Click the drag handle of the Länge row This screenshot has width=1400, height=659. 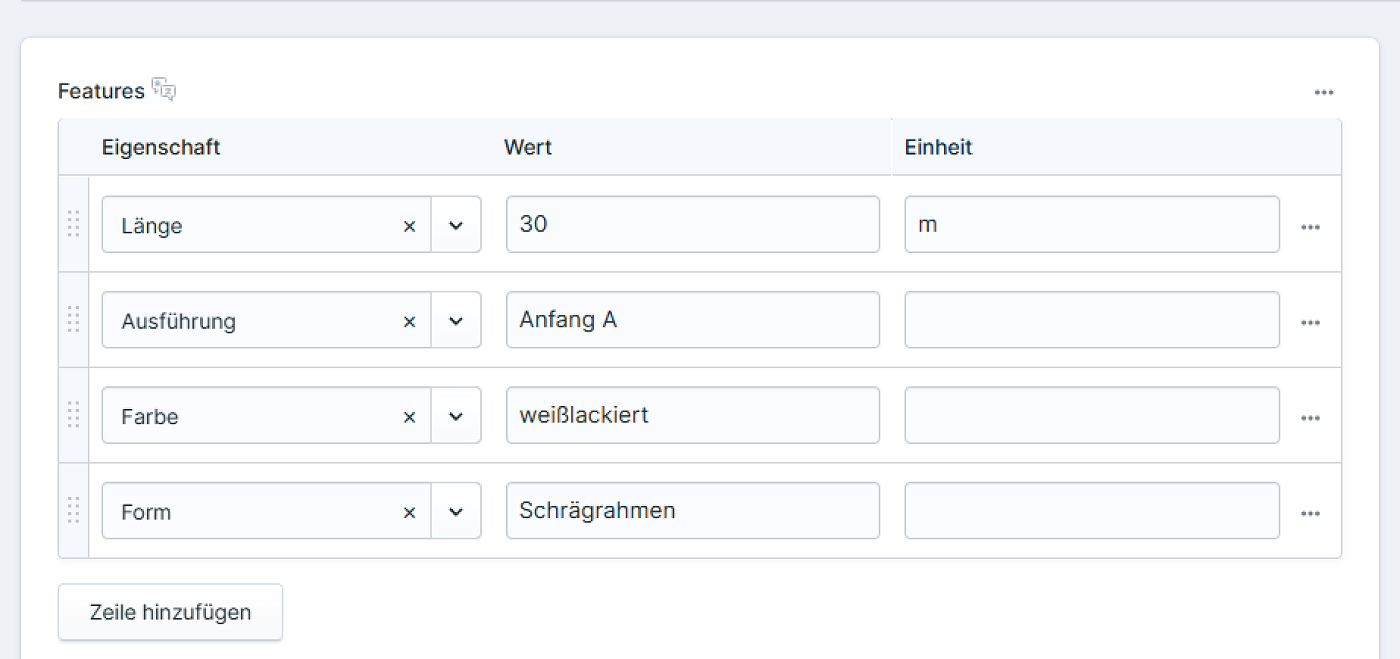coord(73,224)
